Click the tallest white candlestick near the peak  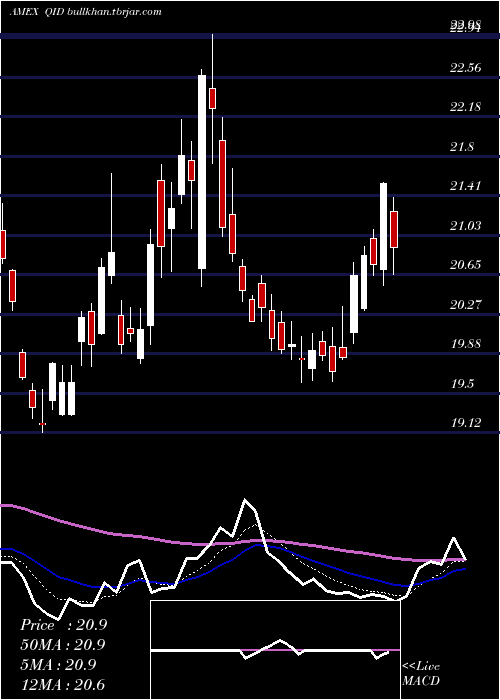click(x=202, y=172)
